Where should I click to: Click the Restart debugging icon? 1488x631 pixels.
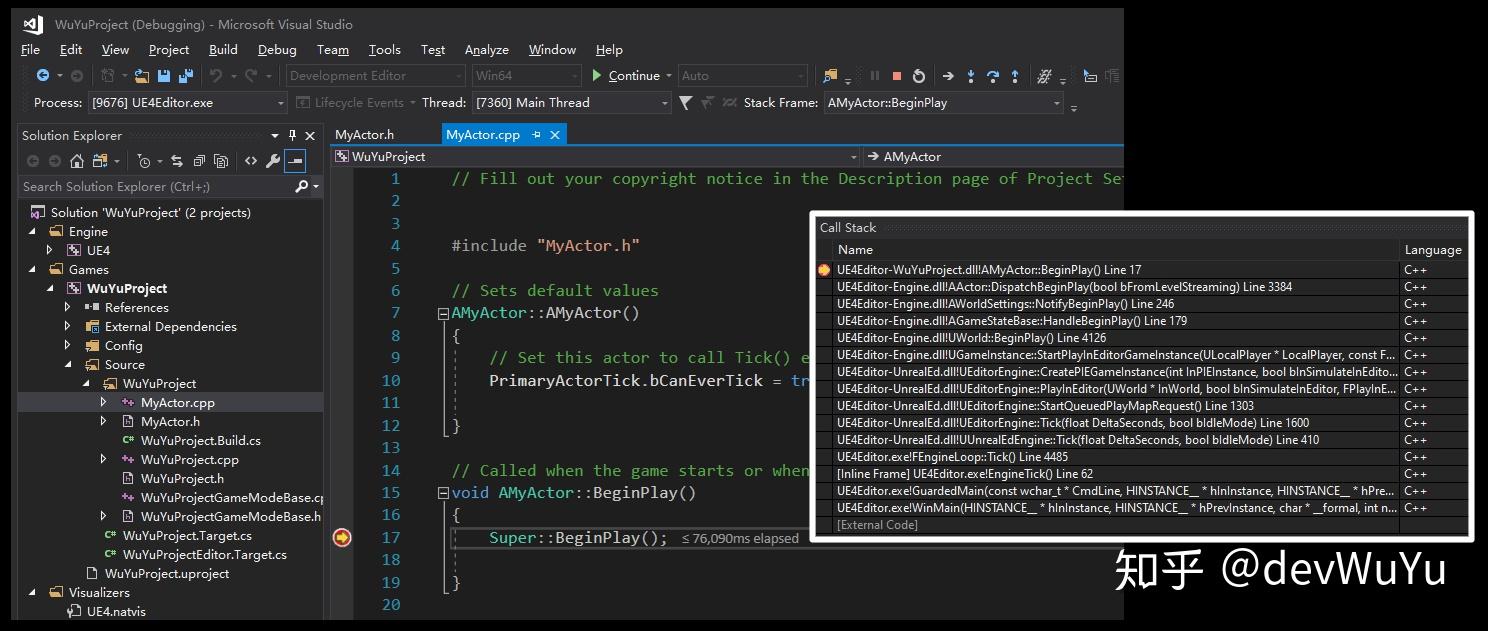click(918, 76)
